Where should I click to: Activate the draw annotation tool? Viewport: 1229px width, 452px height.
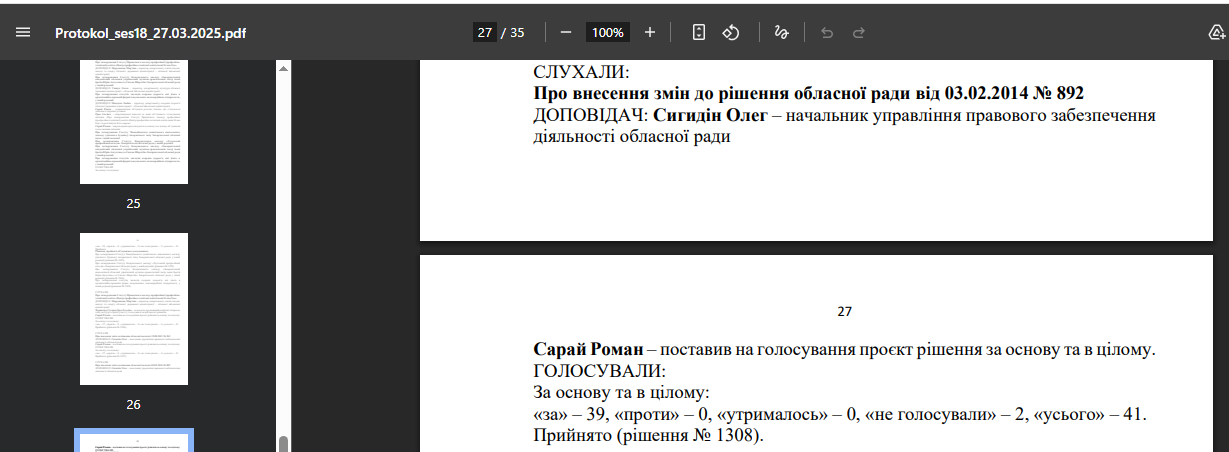pos(782,32)
